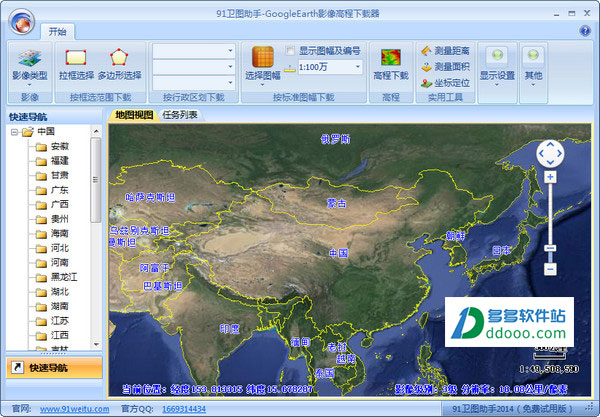Viewport: 600px width, 417px height.
Task: Select 广西 in the navigation tree
Action: tap(60, 205)
